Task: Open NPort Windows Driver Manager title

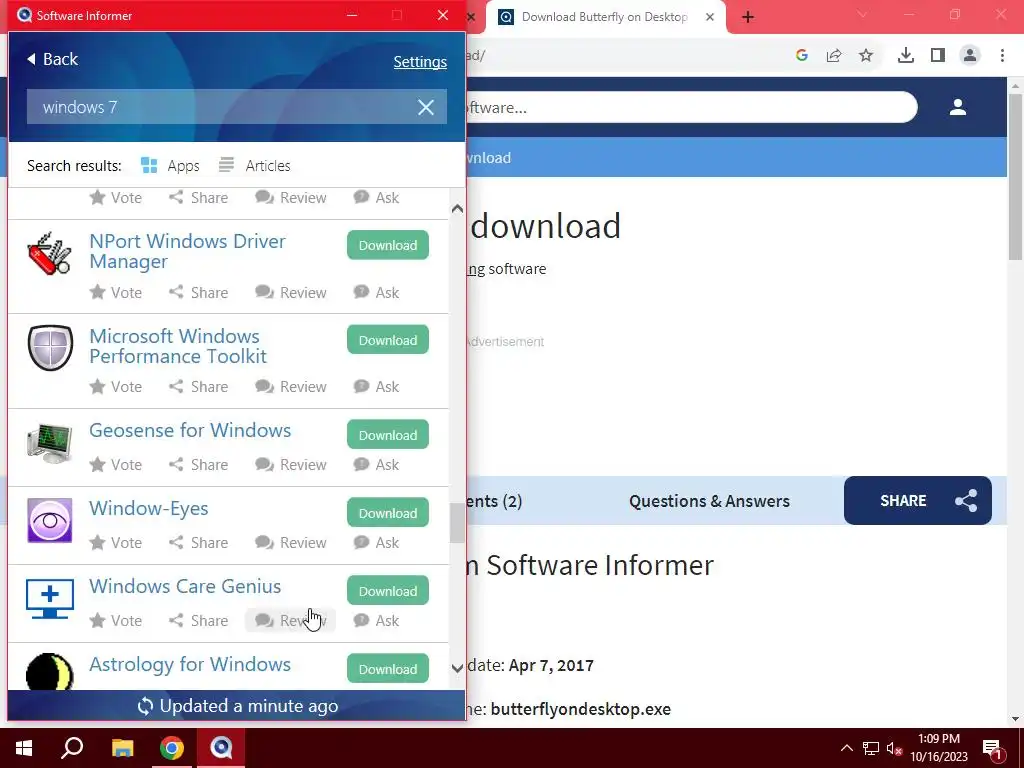Action: click(x=187, y=251)
